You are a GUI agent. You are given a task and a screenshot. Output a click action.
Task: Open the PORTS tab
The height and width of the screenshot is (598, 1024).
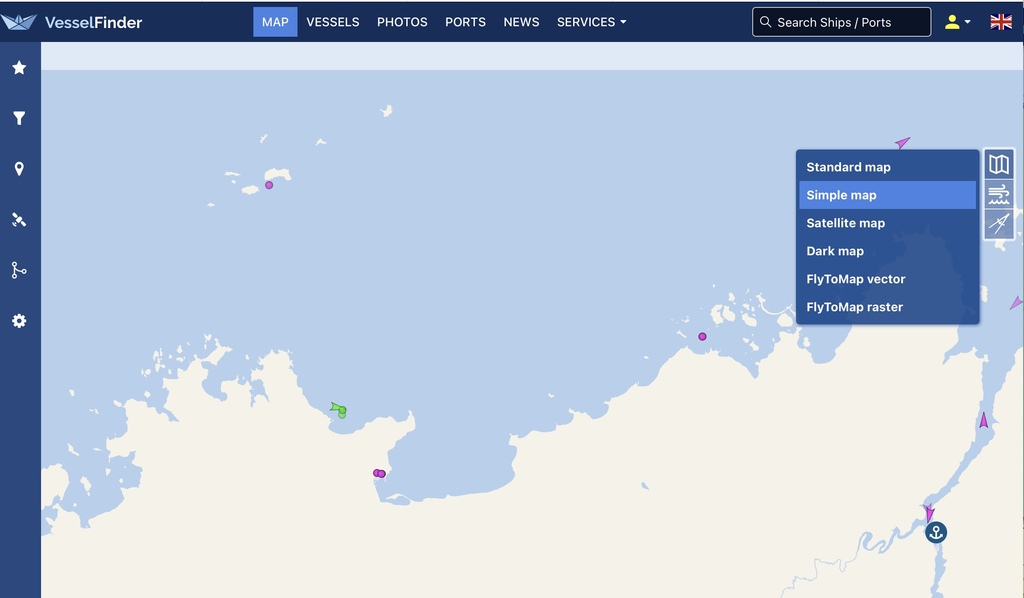[x=466, y=22]
